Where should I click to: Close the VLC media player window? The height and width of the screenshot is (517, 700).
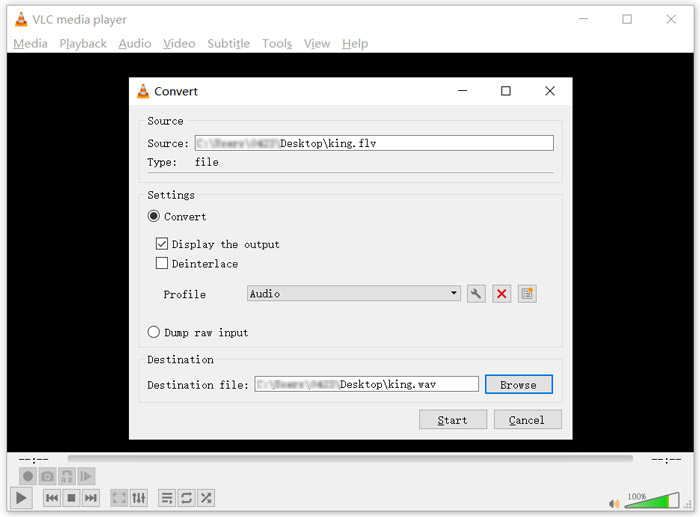pos(671,19)
